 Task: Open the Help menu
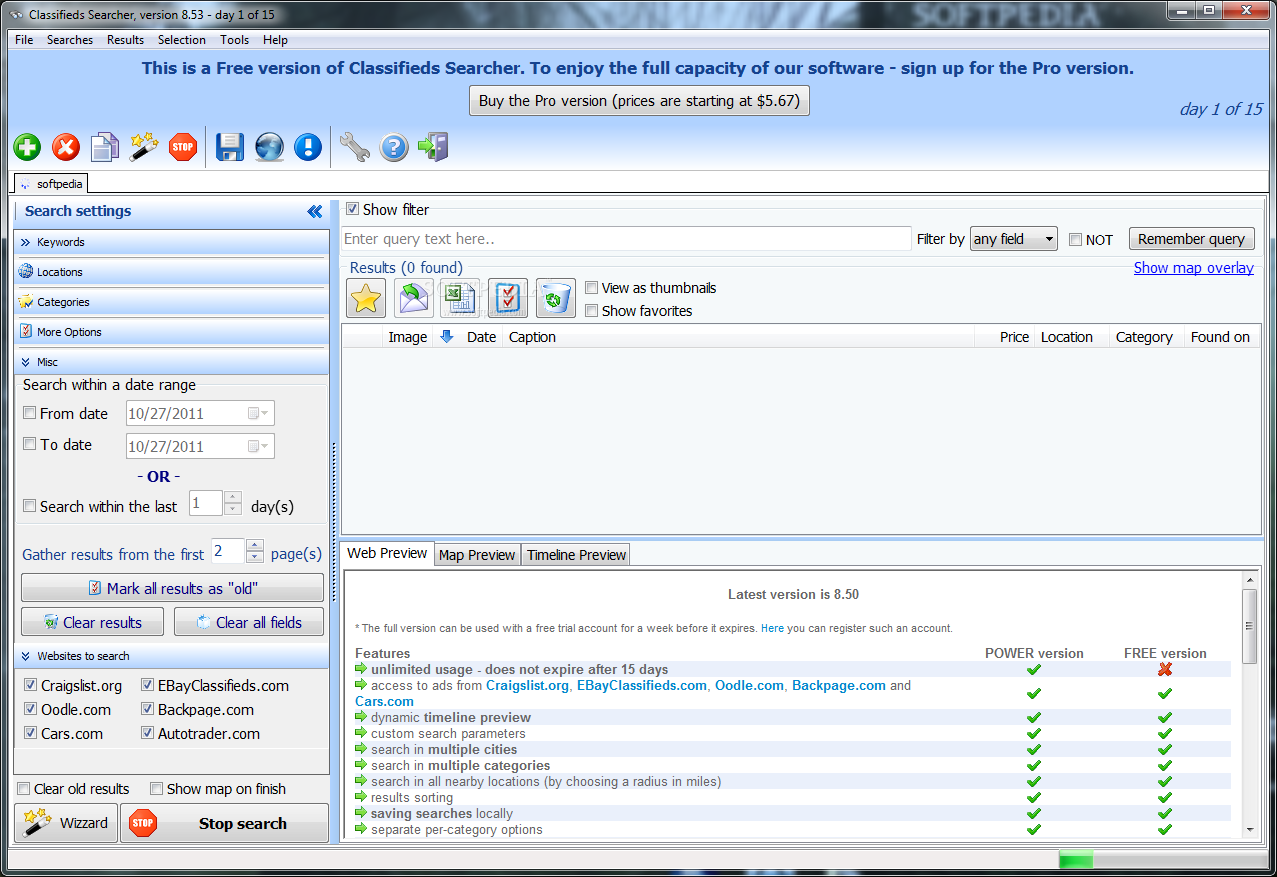[x=275, y=40]
